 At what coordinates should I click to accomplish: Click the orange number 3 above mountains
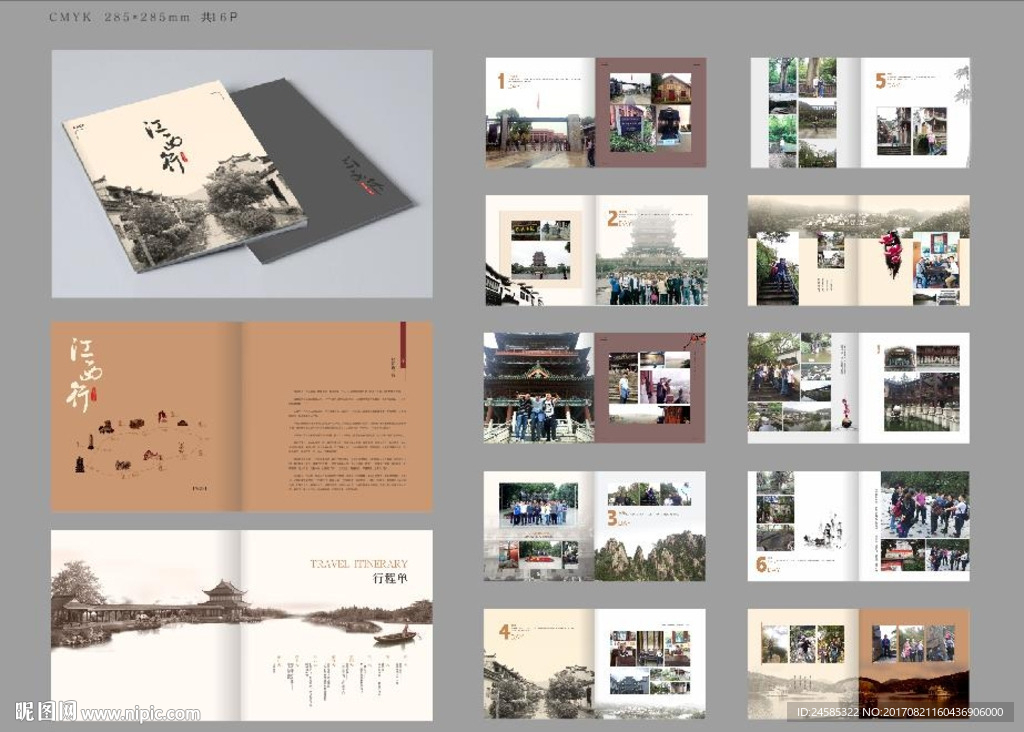612,518
